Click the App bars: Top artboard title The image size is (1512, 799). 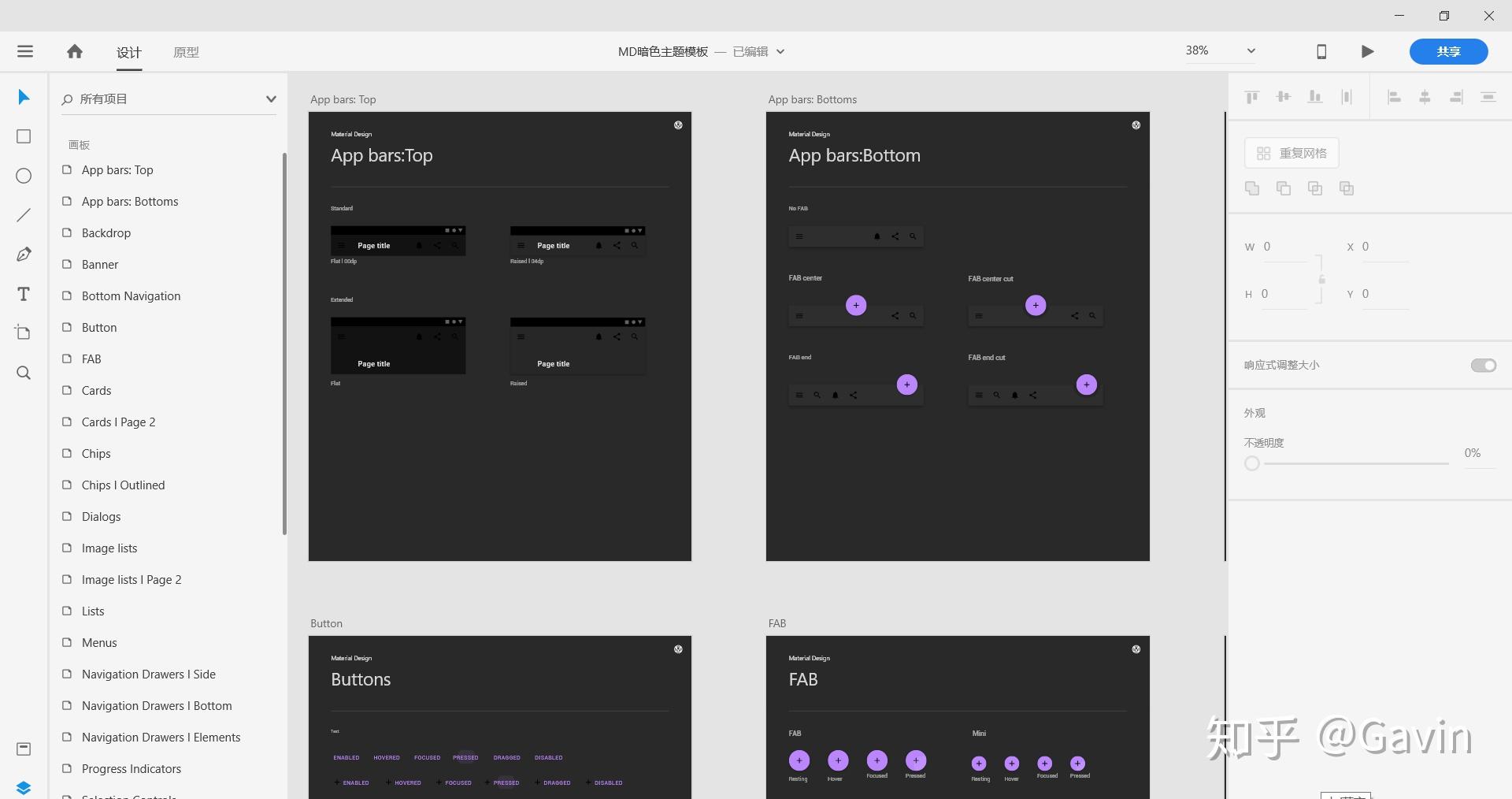point(343,99)
